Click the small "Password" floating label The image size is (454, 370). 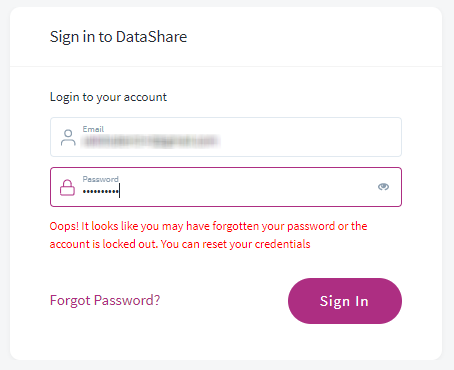(101, 179)
